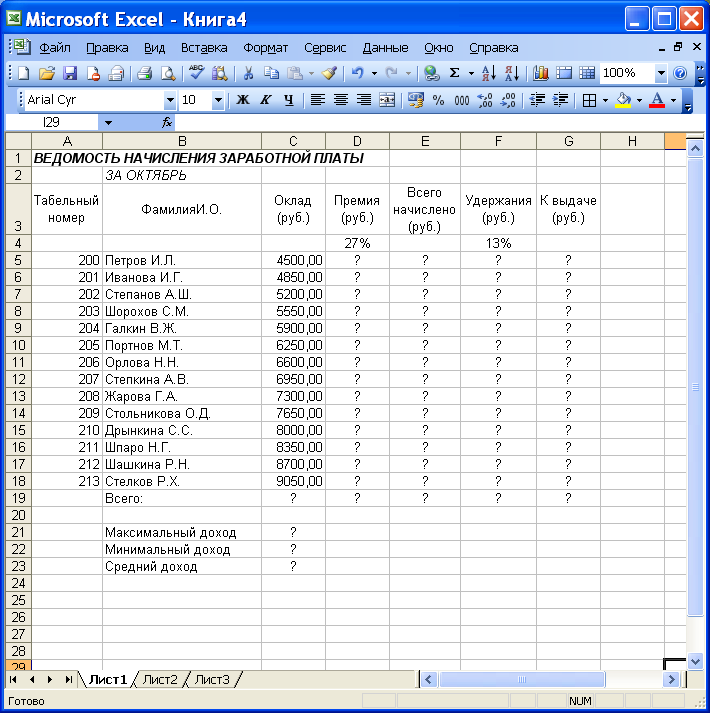The height and width of the screenshot is (713, 710).
Task: Open the Правка menu
Action: click(x=107, y=48)
